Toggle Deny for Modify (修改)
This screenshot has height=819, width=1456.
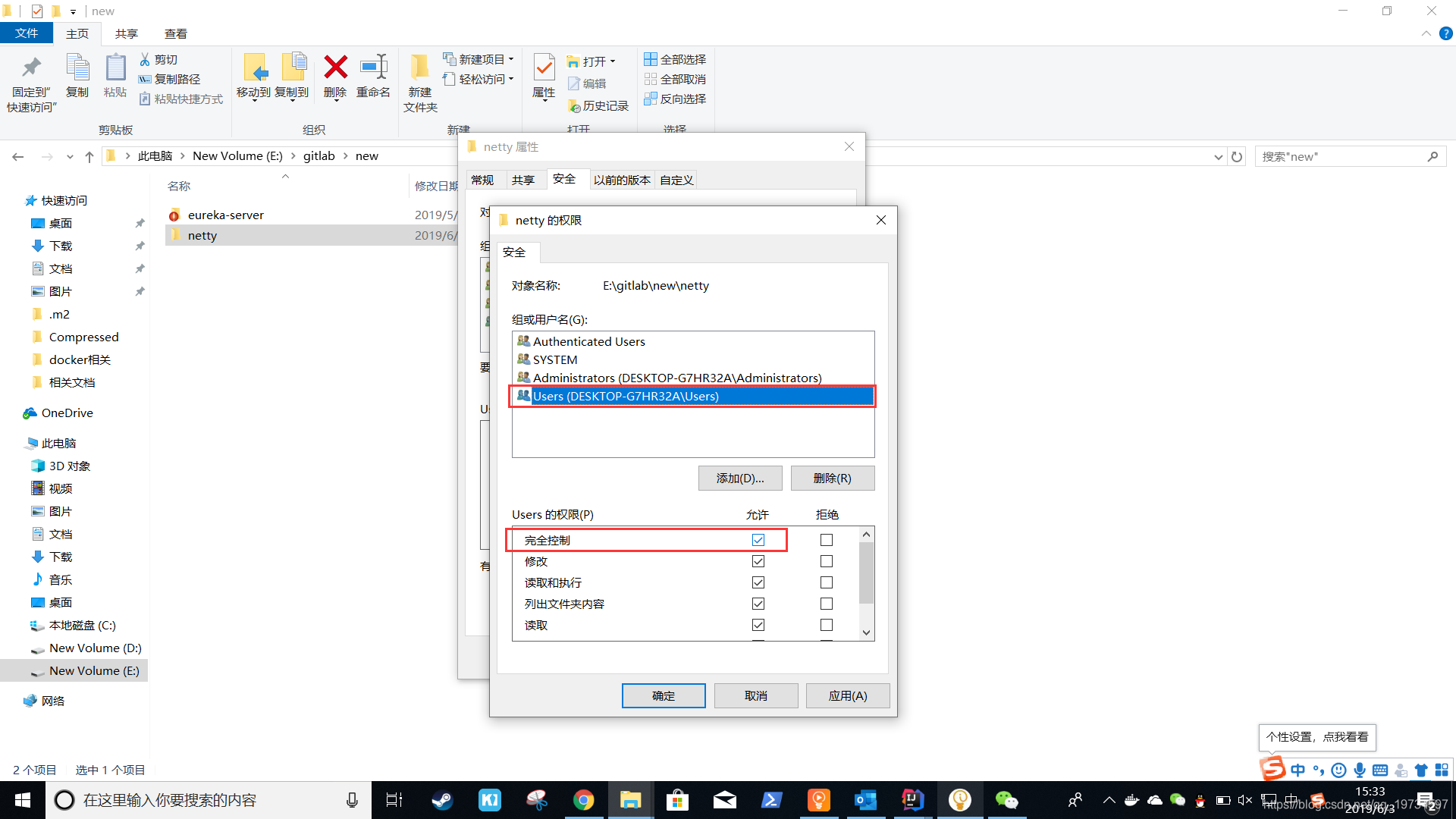[827, 561]
